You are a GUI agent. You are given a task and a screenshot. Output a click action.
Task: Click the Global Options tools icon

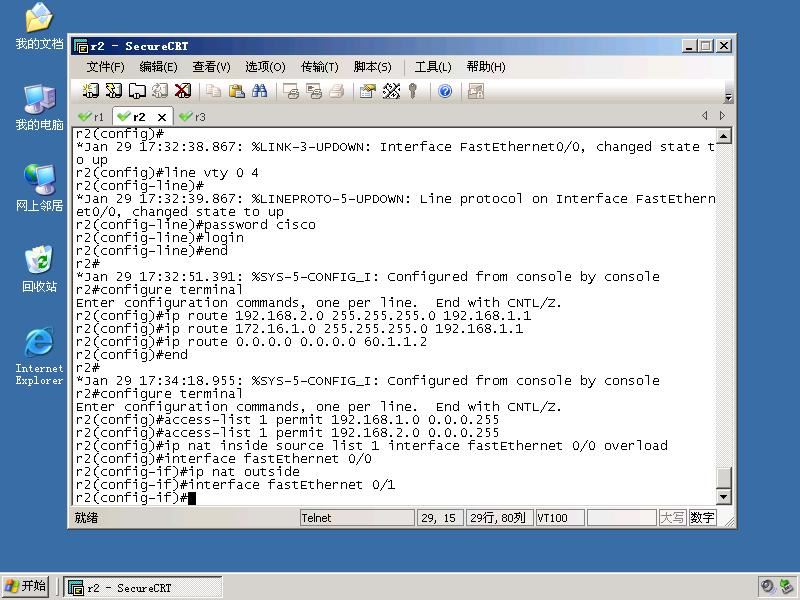[x=391, y=91]
